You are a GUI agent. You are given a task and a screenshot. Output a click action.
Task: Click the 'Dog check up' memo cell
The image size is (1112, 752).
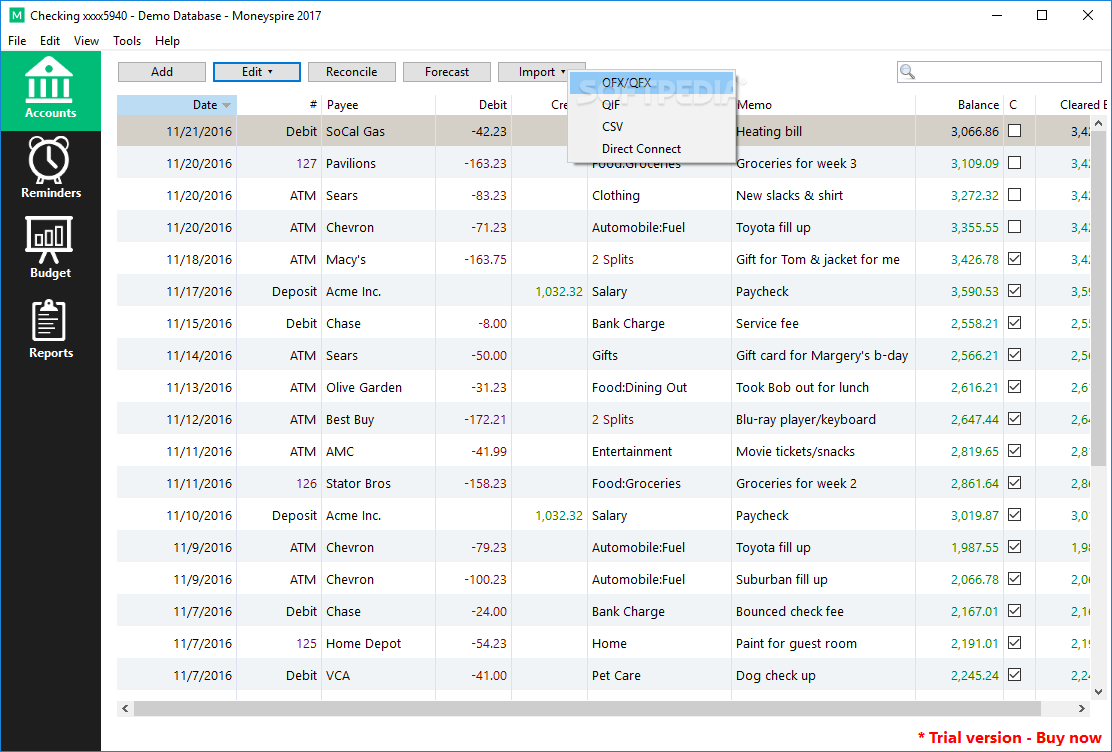823,675
